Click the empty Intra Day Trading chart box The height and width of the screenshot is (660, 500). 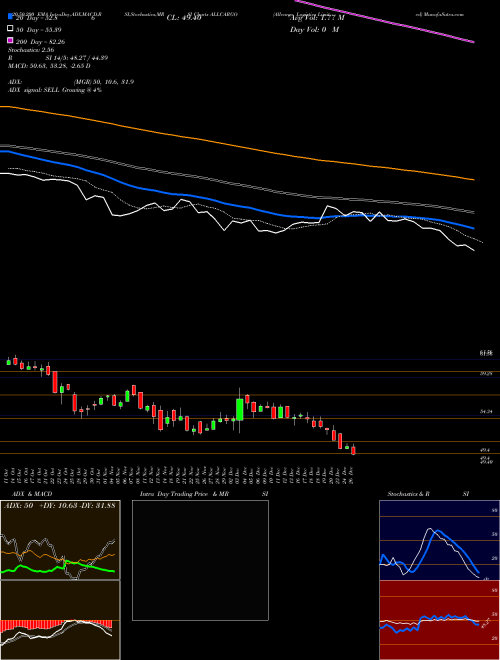pos(200,560)
